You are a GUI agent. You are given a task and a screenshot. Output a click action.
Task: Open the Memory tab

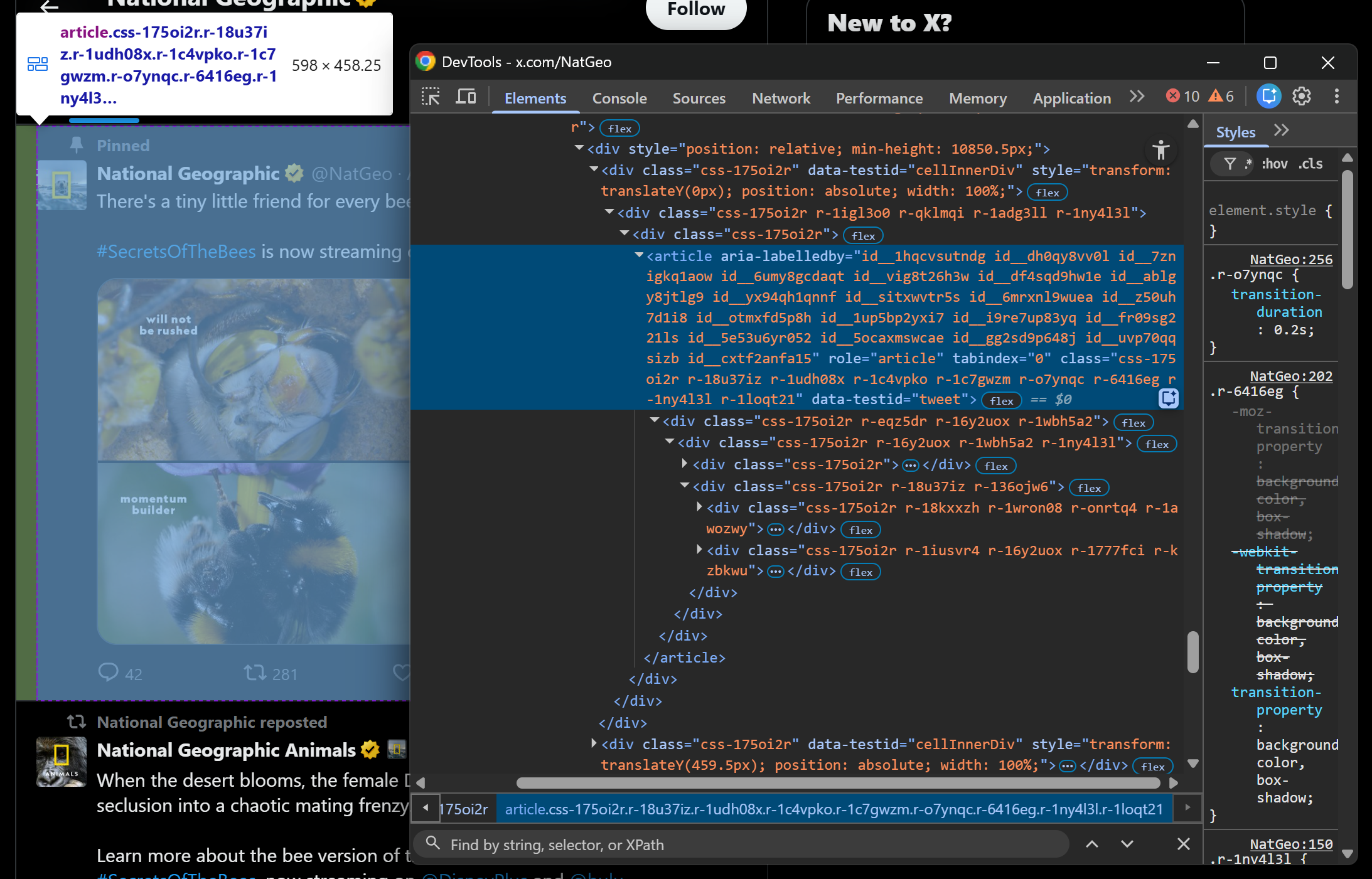[978, 98]
